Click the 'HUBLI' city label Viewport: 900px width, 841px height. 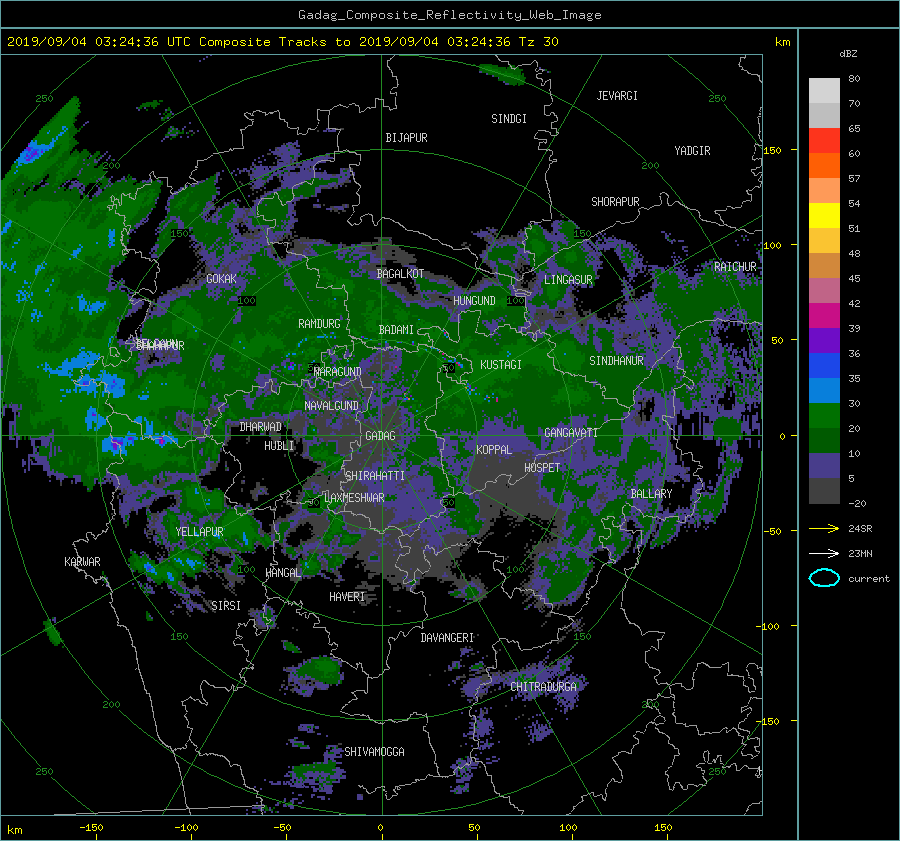(279, 446)
